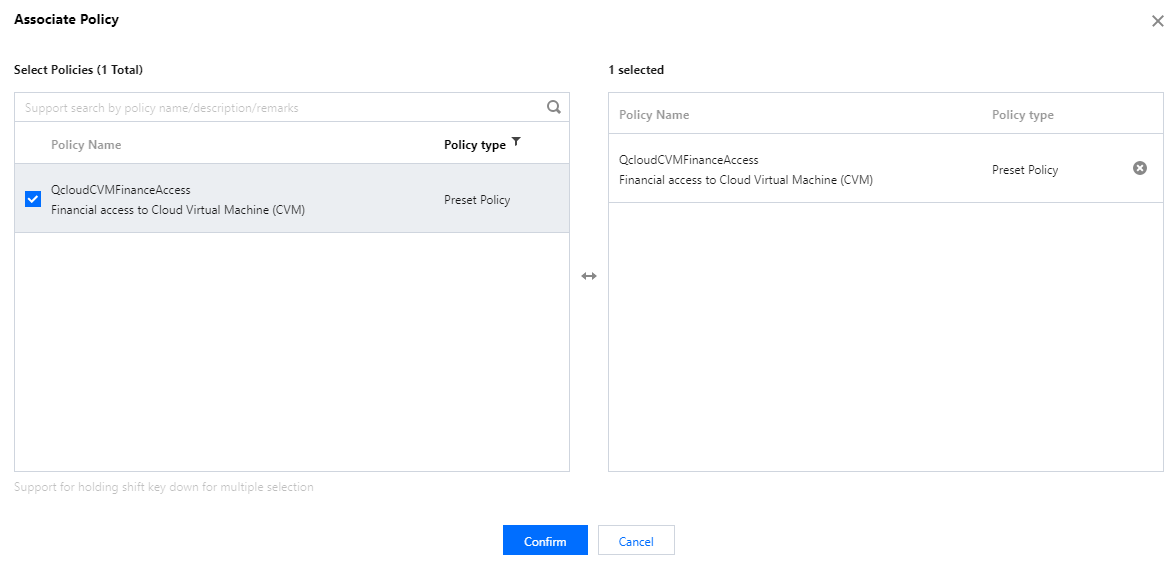This screenshot has width=1169, height=568.
Task: Click the QcloudCVMFinanceAccess name in the left list
Action: [x=121, y=189]
